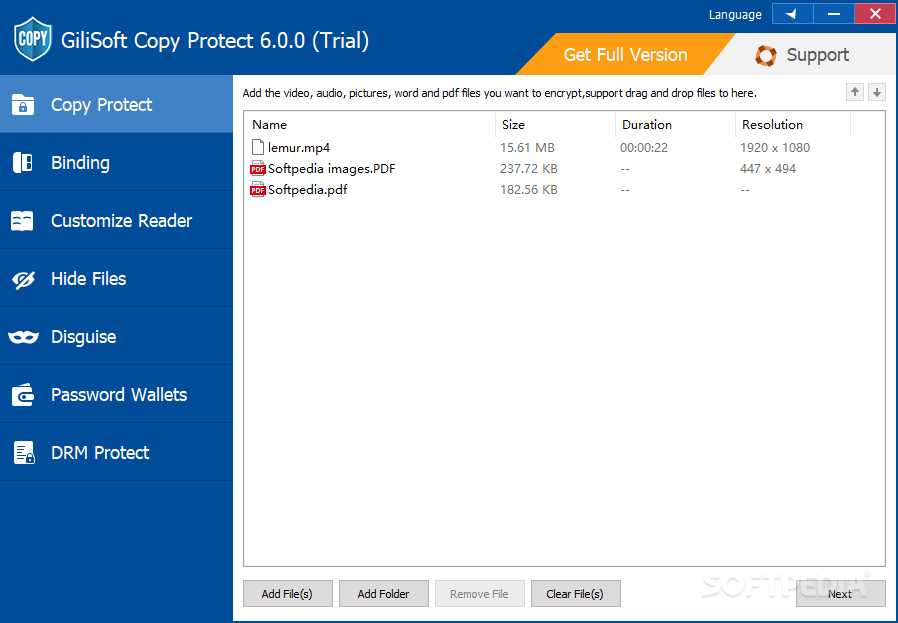Click the Password Wallets wallet icon
The image size is (898, 623).
click(23, 395)
